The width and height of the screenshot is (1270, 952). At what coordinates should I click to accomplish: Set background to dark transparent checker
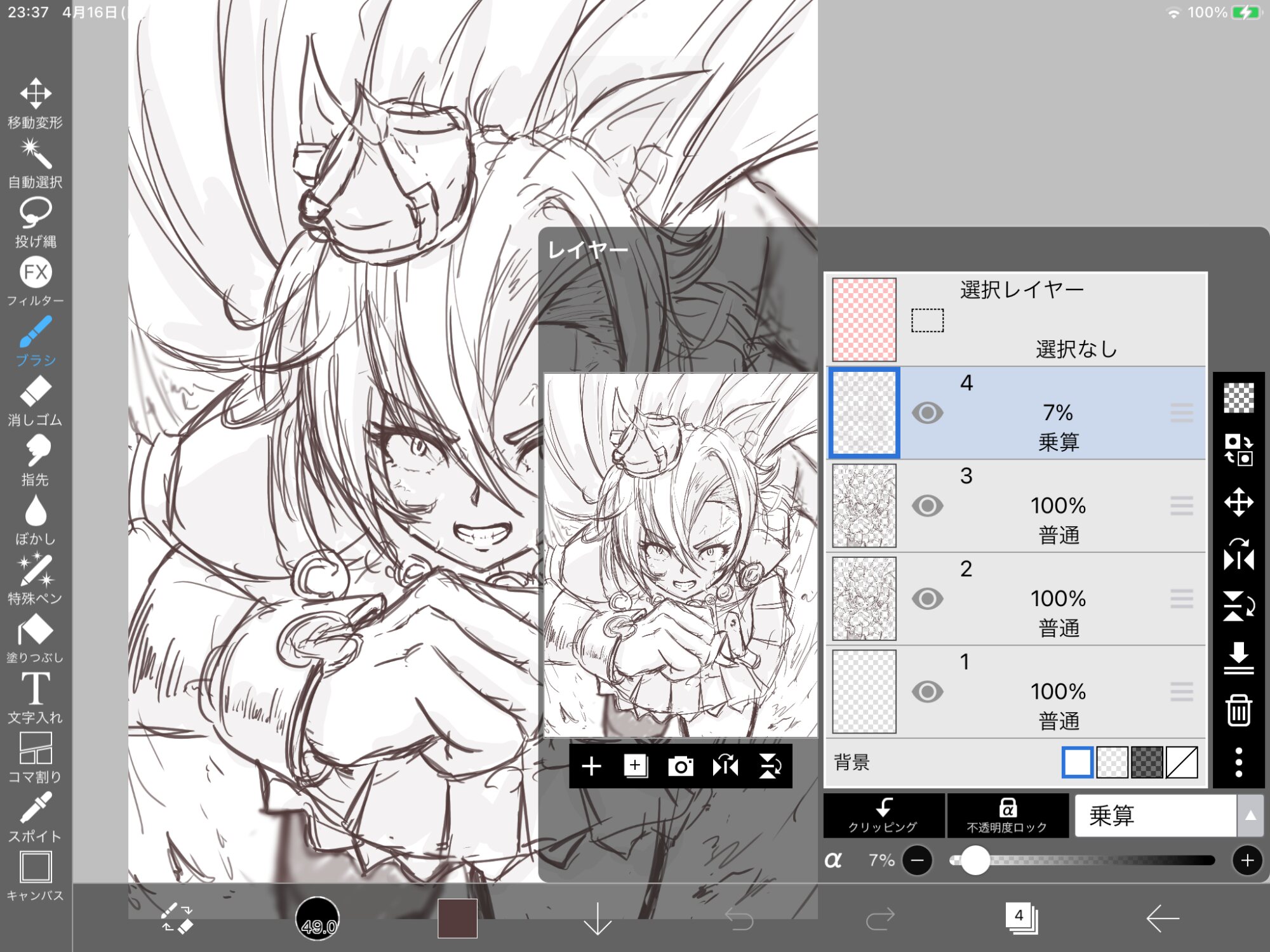pyautogui.click(x=1147, y=762)
